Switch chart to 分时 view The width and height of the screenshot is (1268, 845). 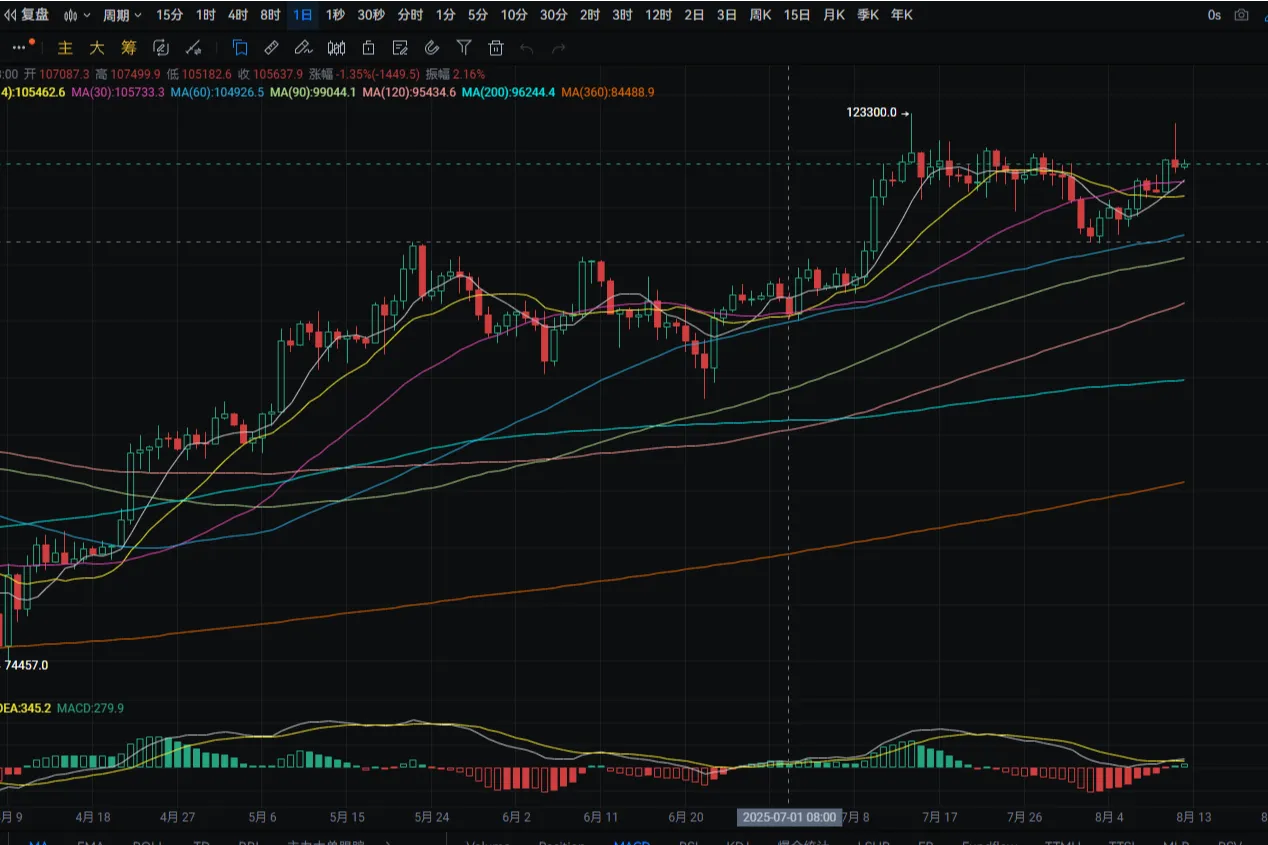[x=410, y=15]
